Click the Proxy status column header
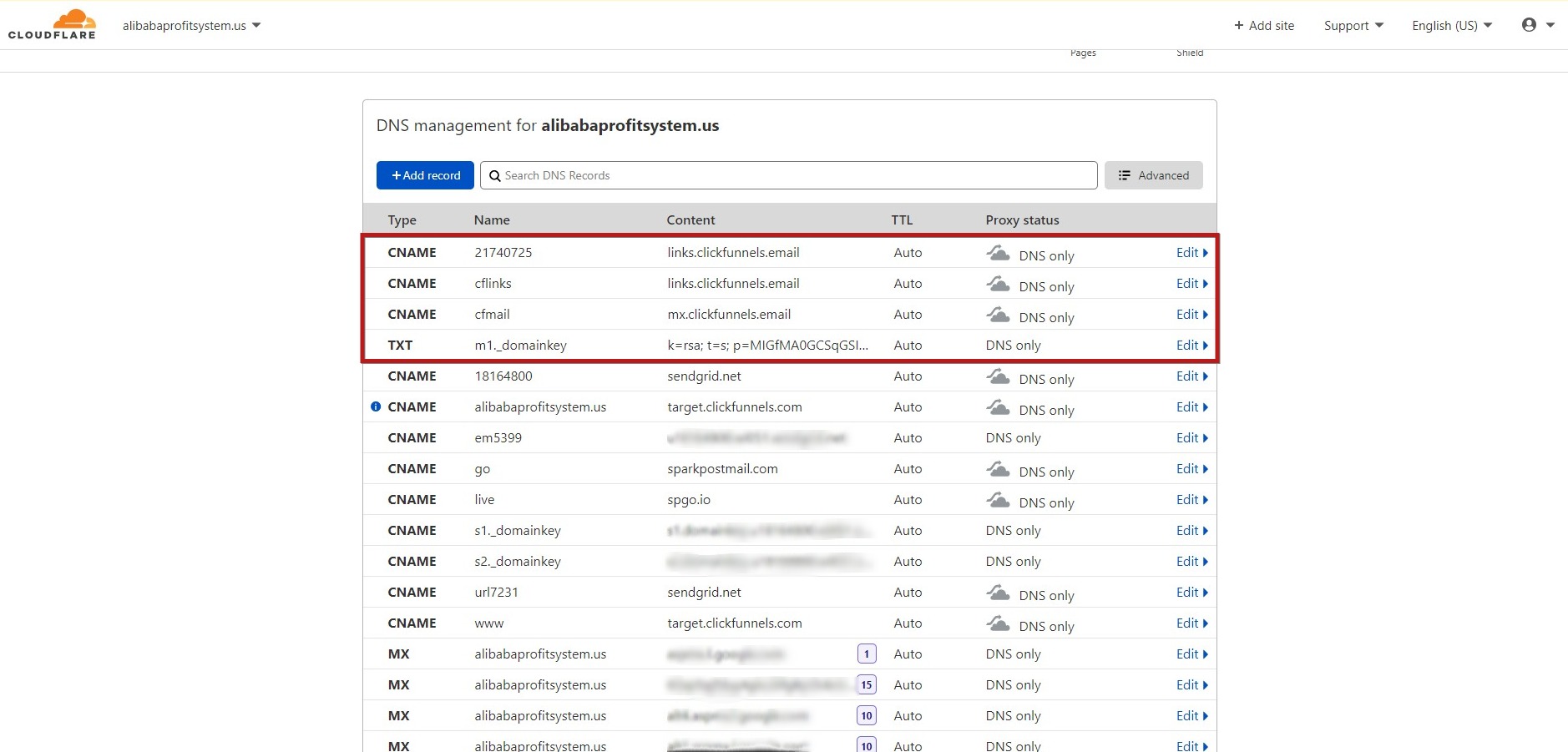Image resolution: width=1568 pixels, height=752 pixels. point(1022,220)
